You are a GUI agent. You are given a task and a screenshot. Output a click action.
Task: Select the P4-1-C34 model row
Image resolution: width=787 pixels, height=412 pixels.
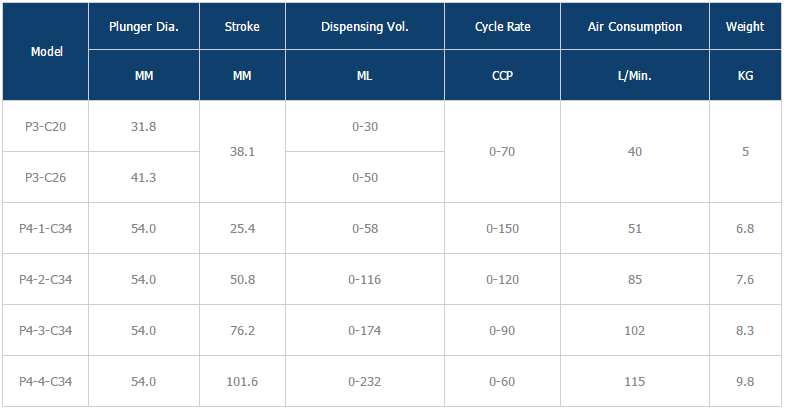click(x=46, y=229)
